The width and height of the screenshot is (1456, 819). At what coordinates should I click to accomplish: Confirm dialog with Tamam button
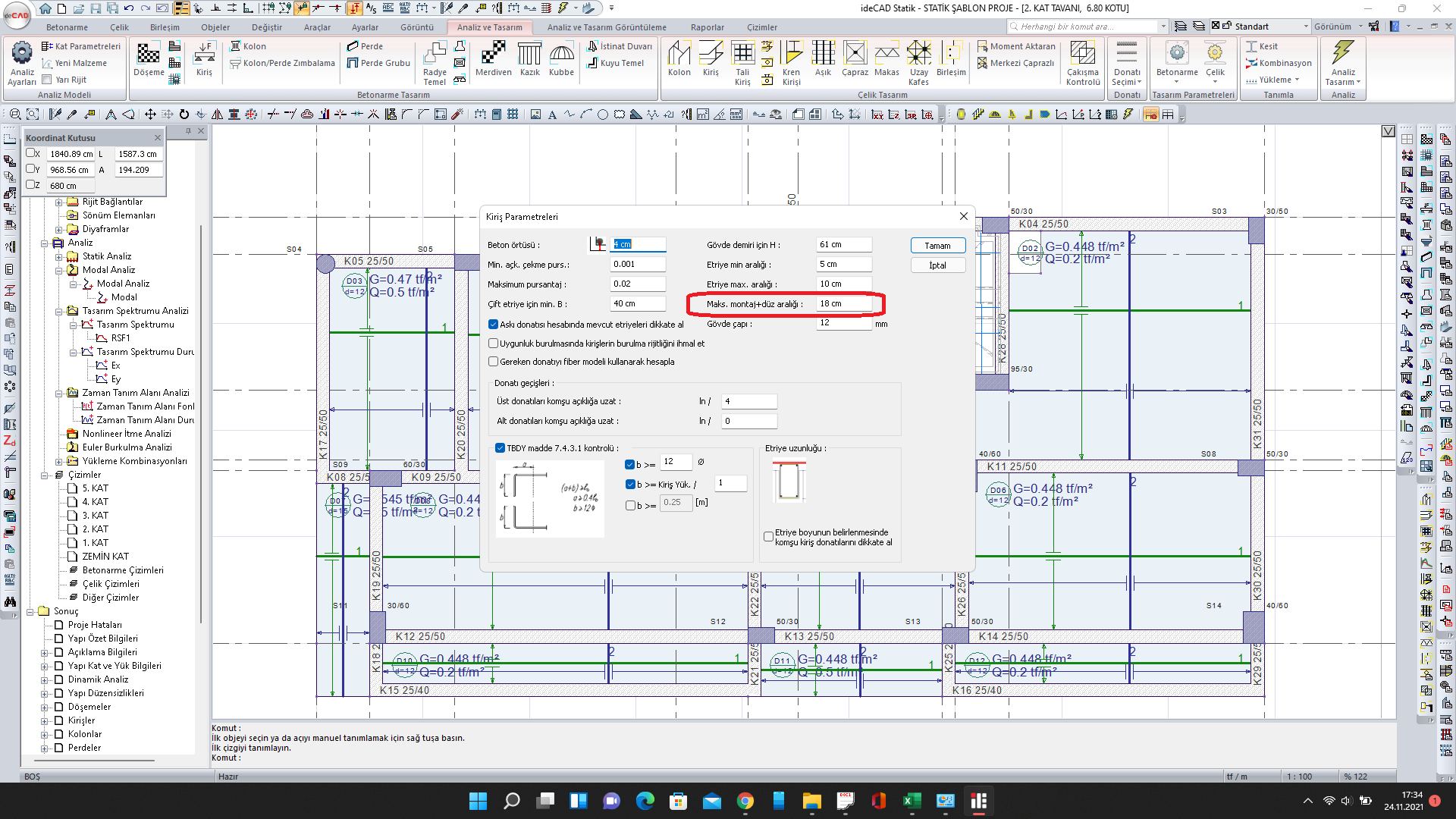coord(937,246)
